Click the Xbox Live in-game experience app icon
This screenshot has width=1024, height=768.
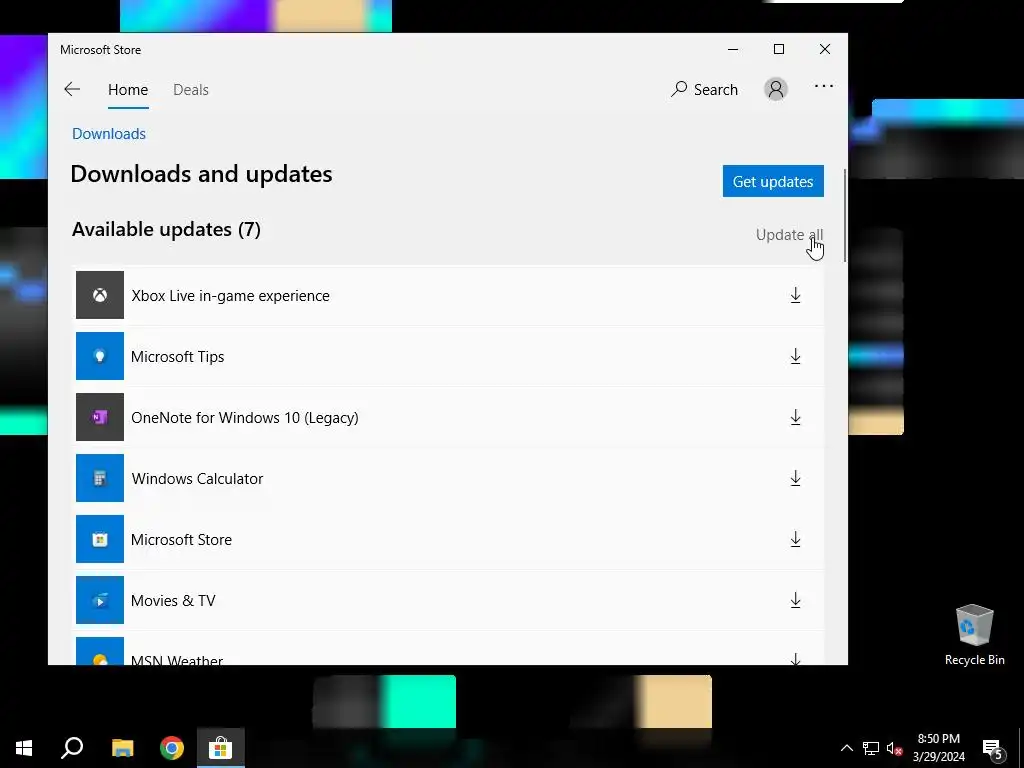pyautogui.click(x=100, y=295)
